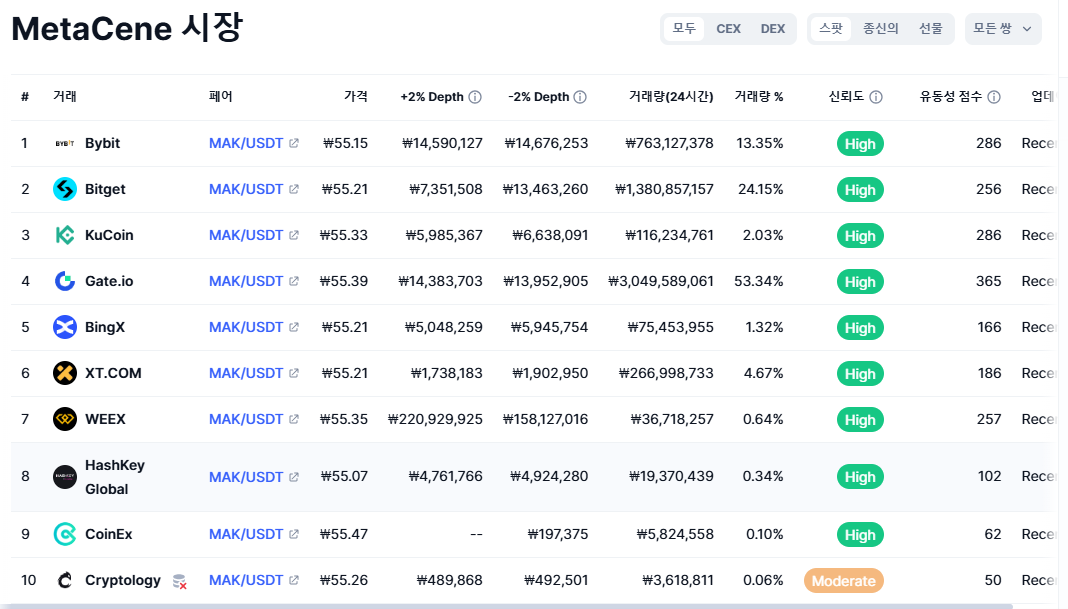
Task: Click the High badge in Bybit row
Action: 860,144
